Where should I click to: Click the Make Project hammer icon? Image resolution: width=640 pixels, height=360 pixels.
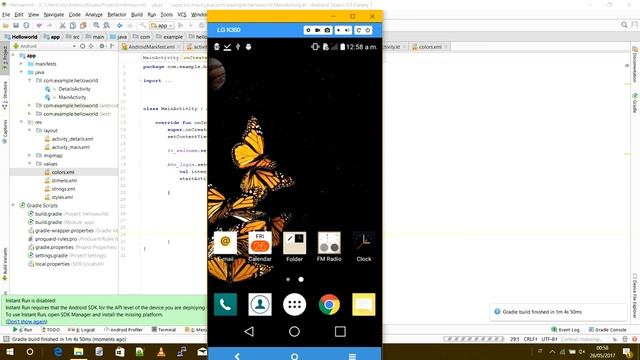pyautogui.click(x=142, y=25)
